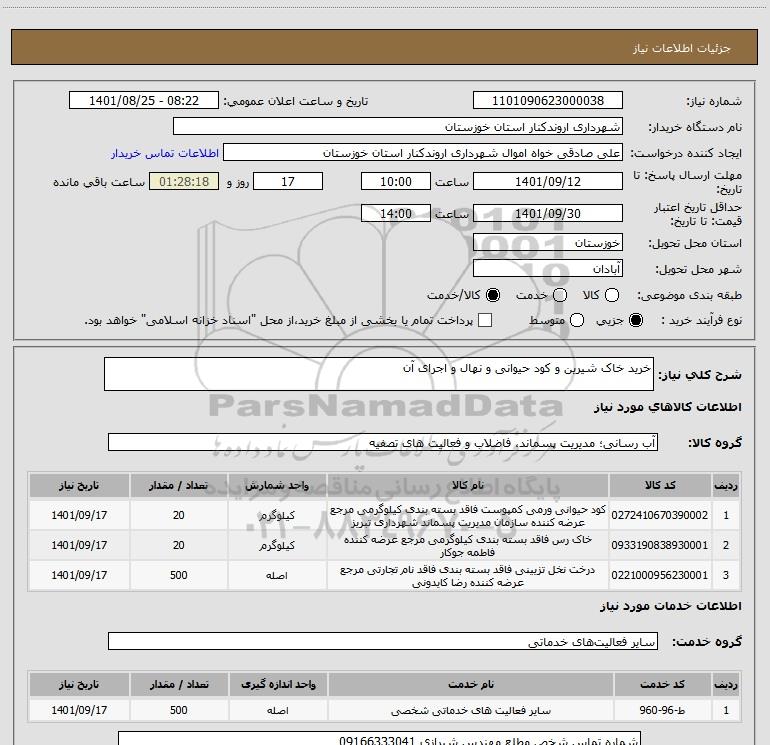Click the service group field سایر فعالیت‌های خدماتی
Image resolution: width=770 pixels, height=745 pixels.
pyautogui.click(x=383, y=641)
